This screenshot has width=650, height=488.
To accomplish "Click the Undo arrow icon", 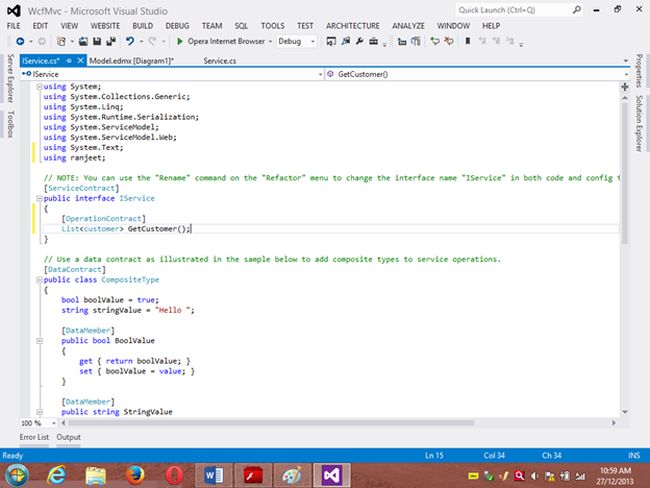I will click(x=130, y=42).
